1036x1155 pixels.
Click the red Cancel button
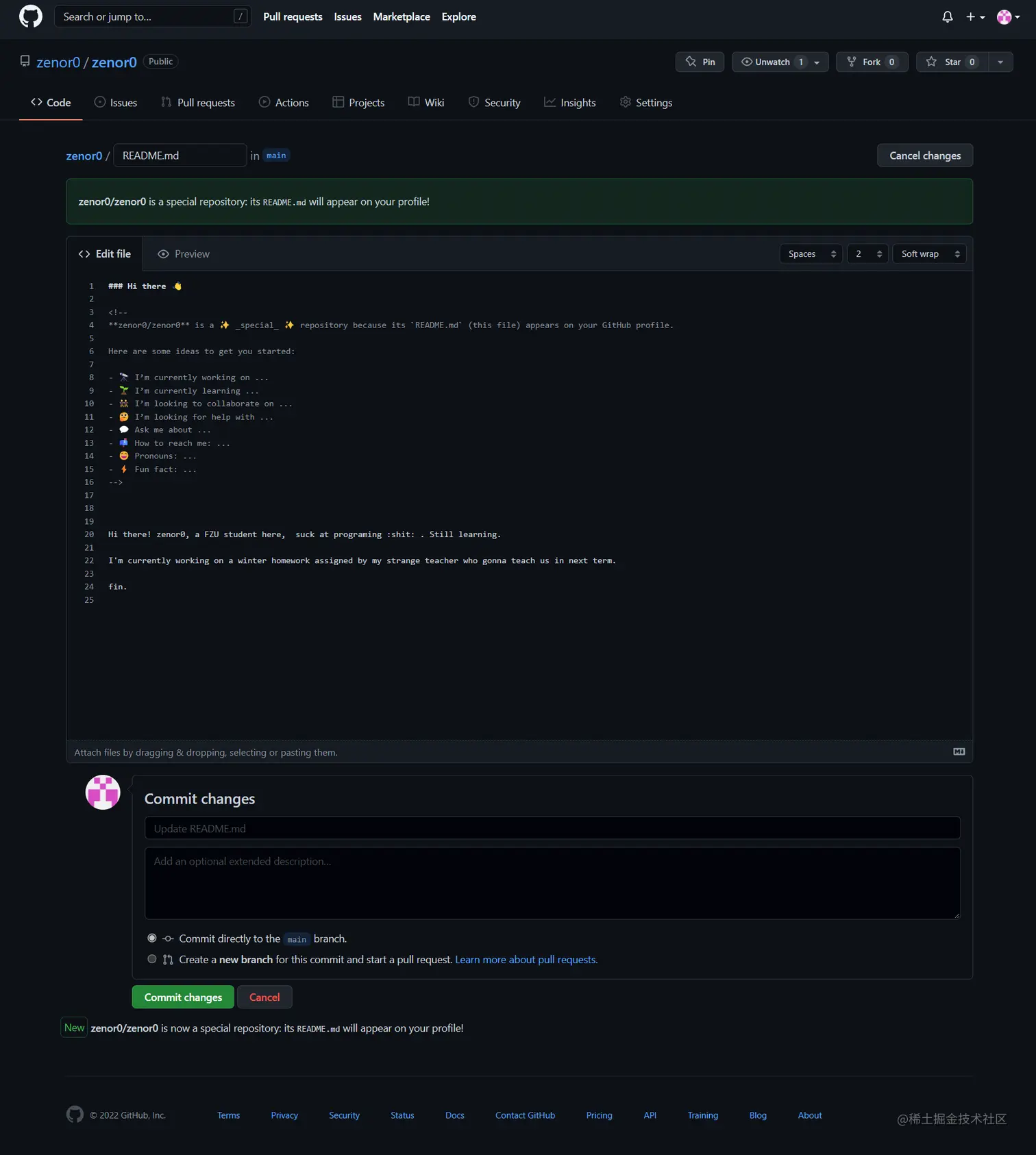[264, 997]
